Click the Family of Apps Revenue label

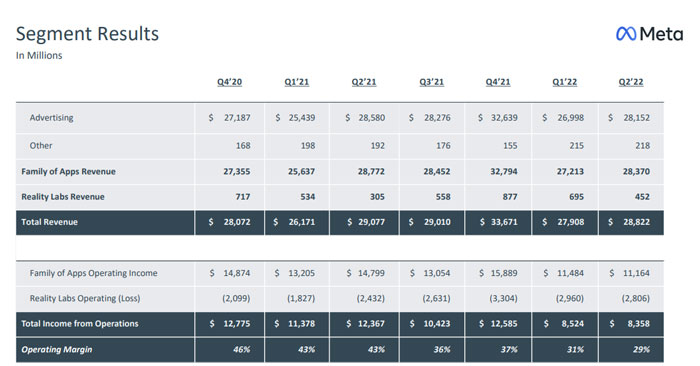tap(68, 171)
